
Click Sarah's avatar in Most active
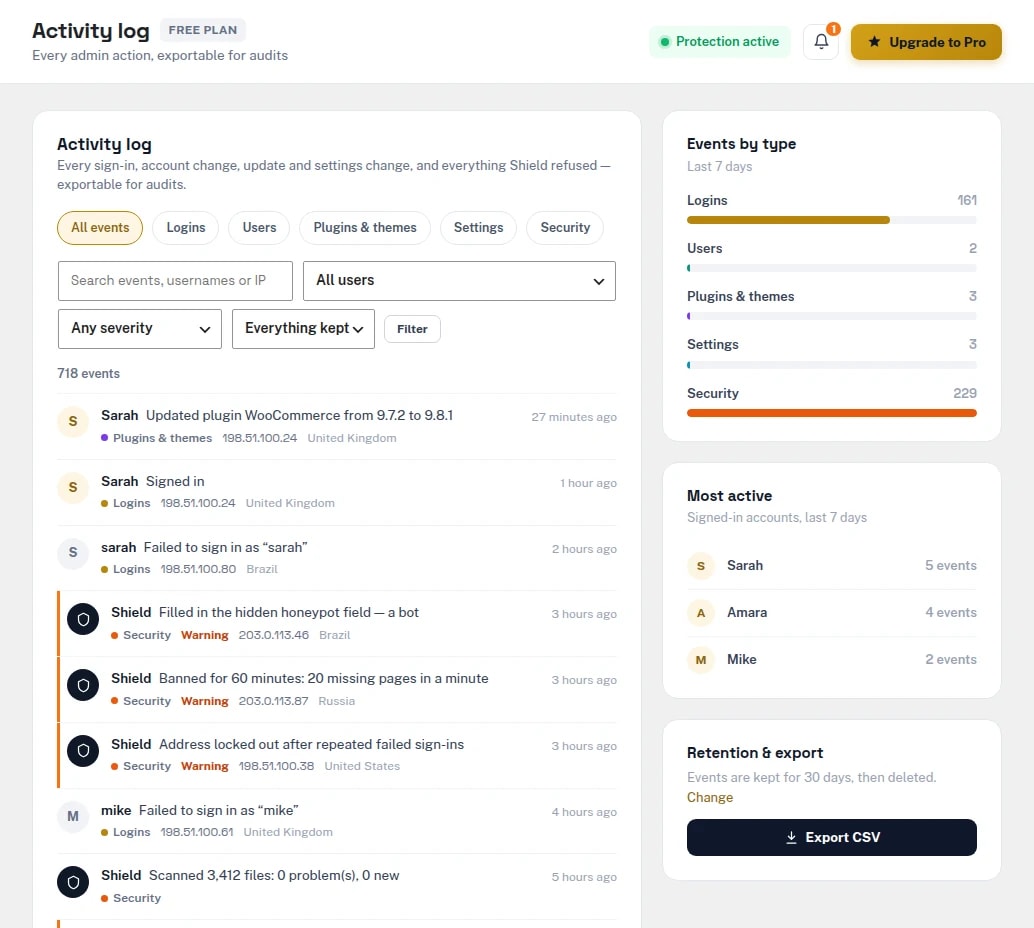pyautogui.click(x=701, y=566)
